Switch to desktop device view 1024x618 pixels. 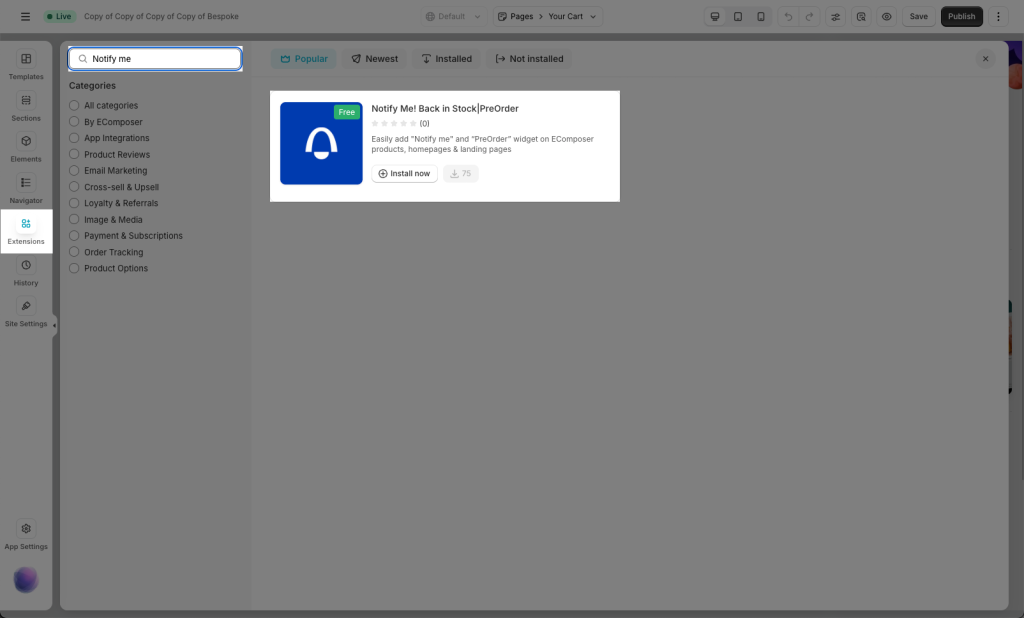pos(714,17)
